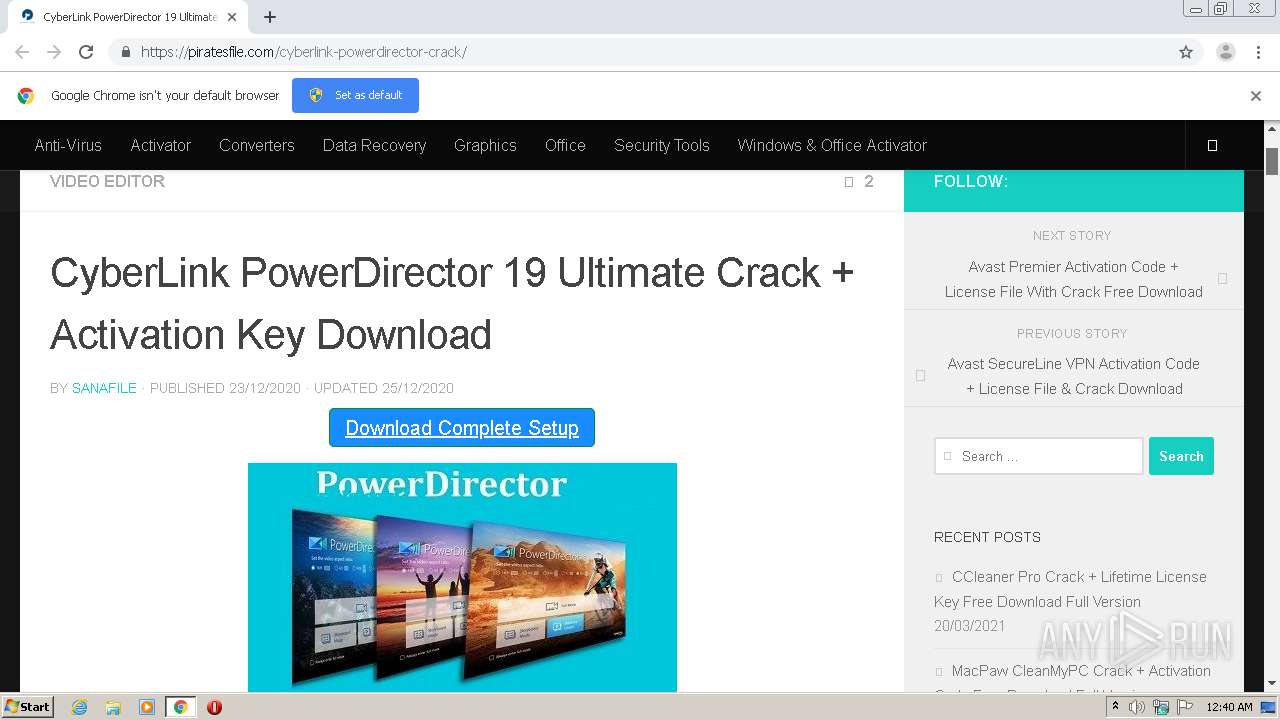Open the Data Recovery category
This screenshot has height=720, width=1280.
pyautogui.click(x=374, y=145)
